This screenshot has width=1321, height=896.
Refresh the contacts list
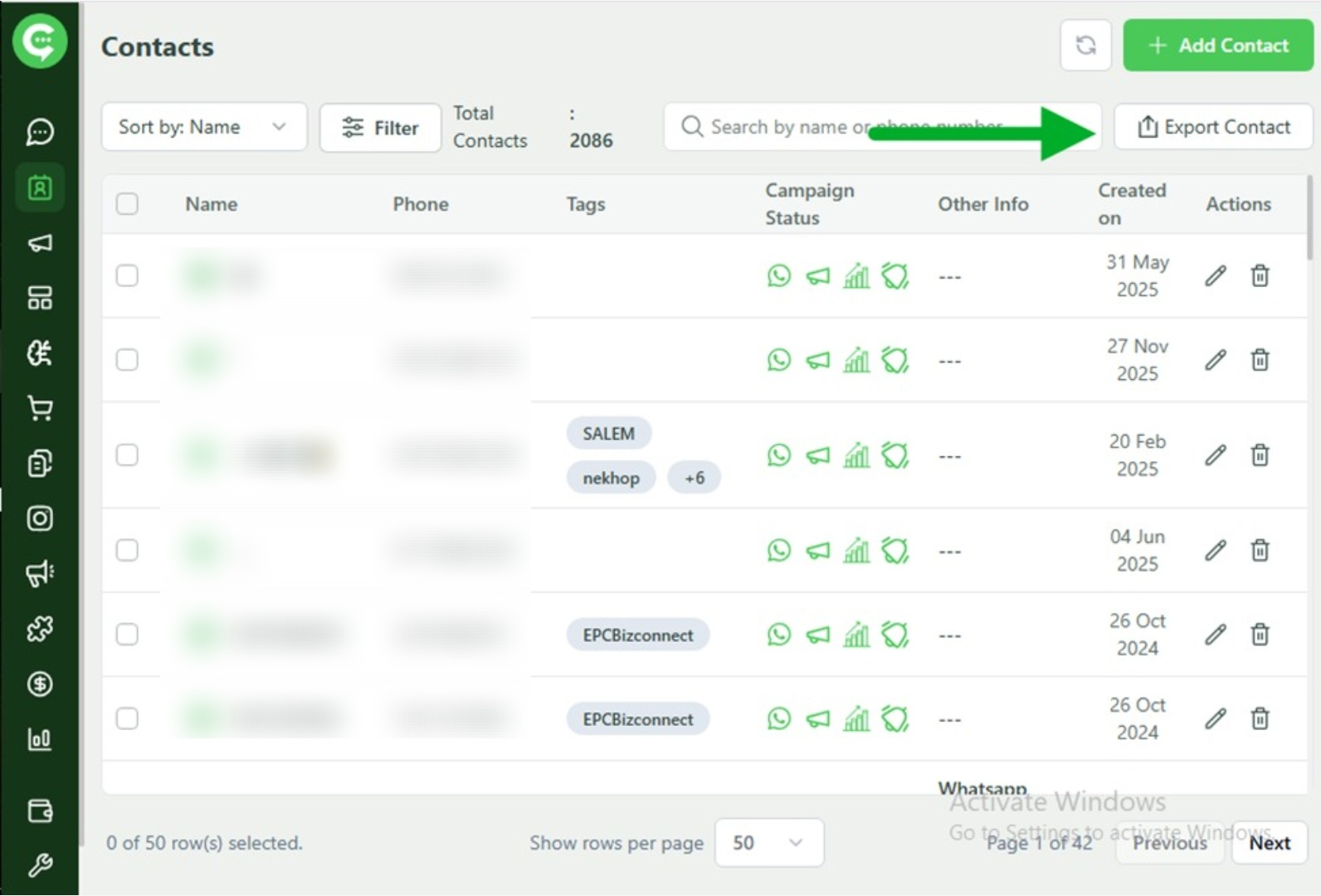pyautogui.click(x=1085, y=45)
